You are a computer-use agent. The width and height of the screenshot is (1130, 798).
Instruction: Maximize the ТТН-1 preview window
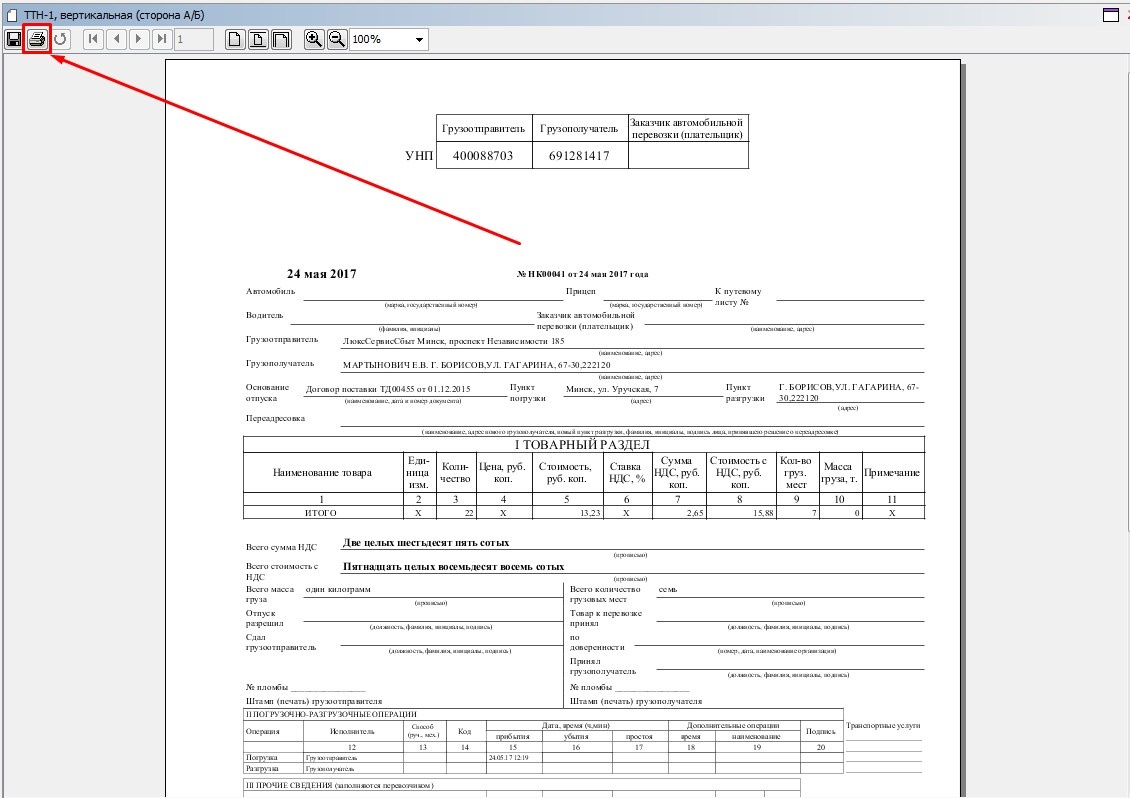[x=1109, y=14]
